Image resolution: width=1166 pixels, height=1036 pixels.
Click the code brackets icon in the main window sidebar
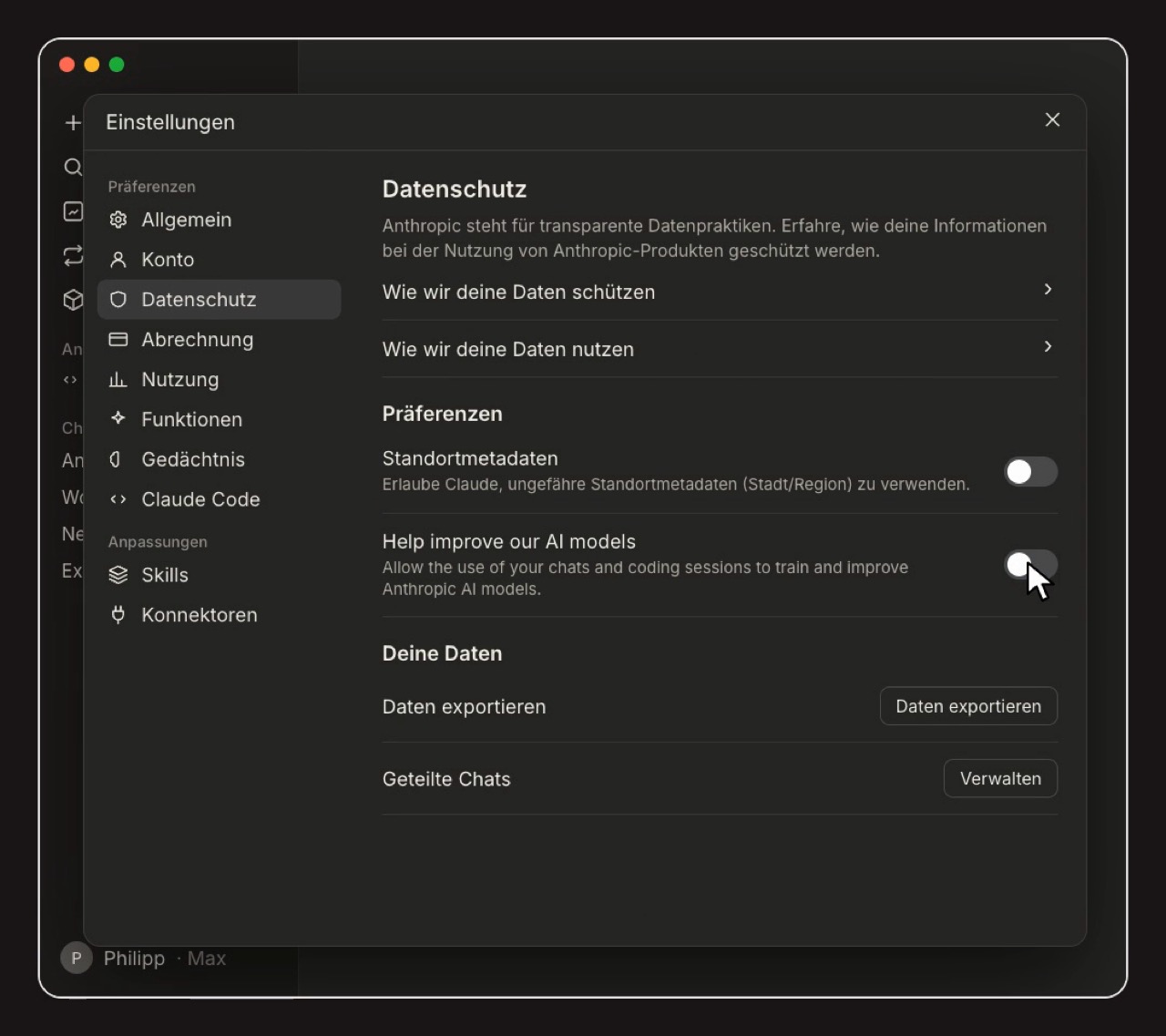[70, 380]
